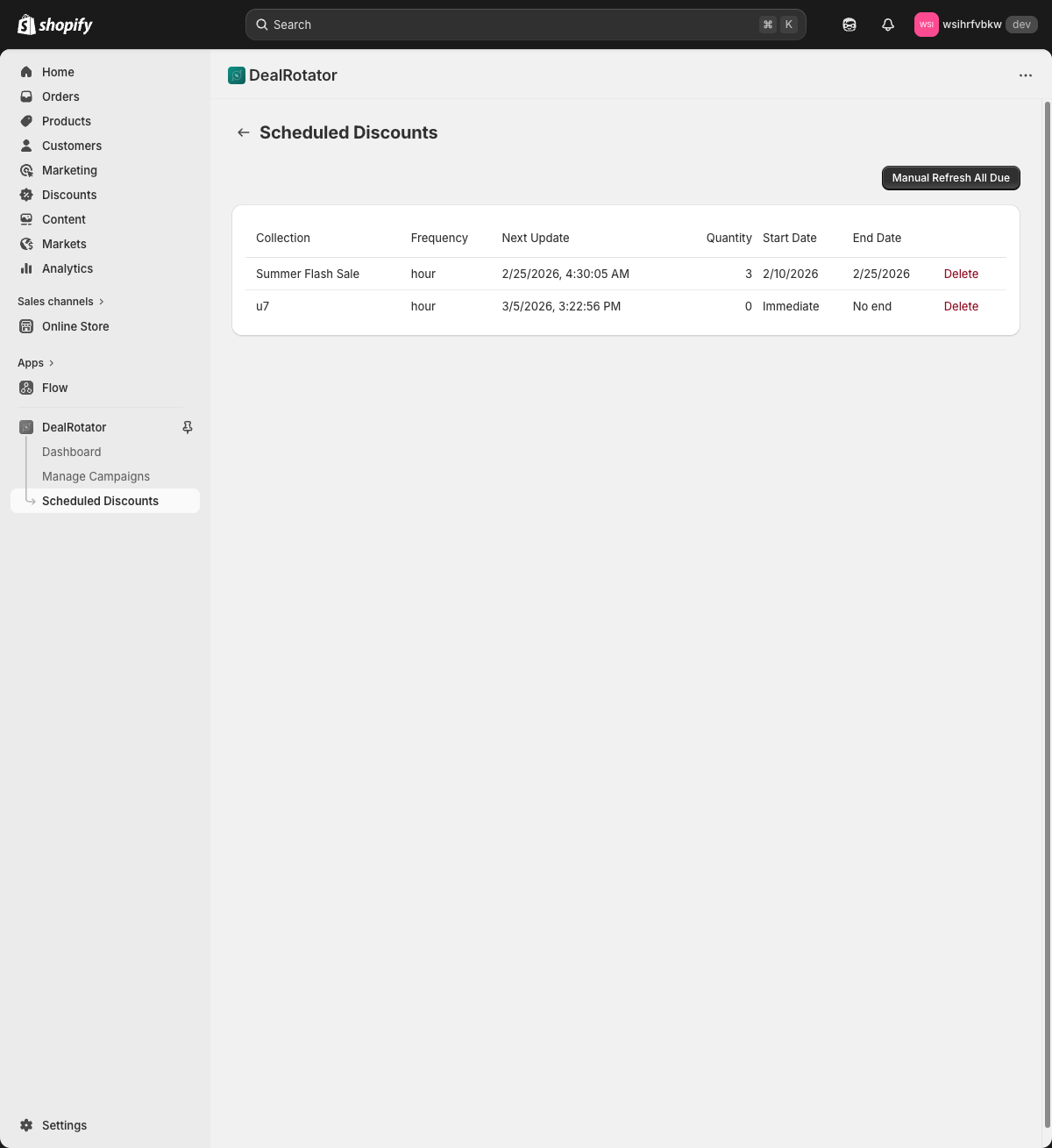Open Orders from the sidebar icon

26,96
